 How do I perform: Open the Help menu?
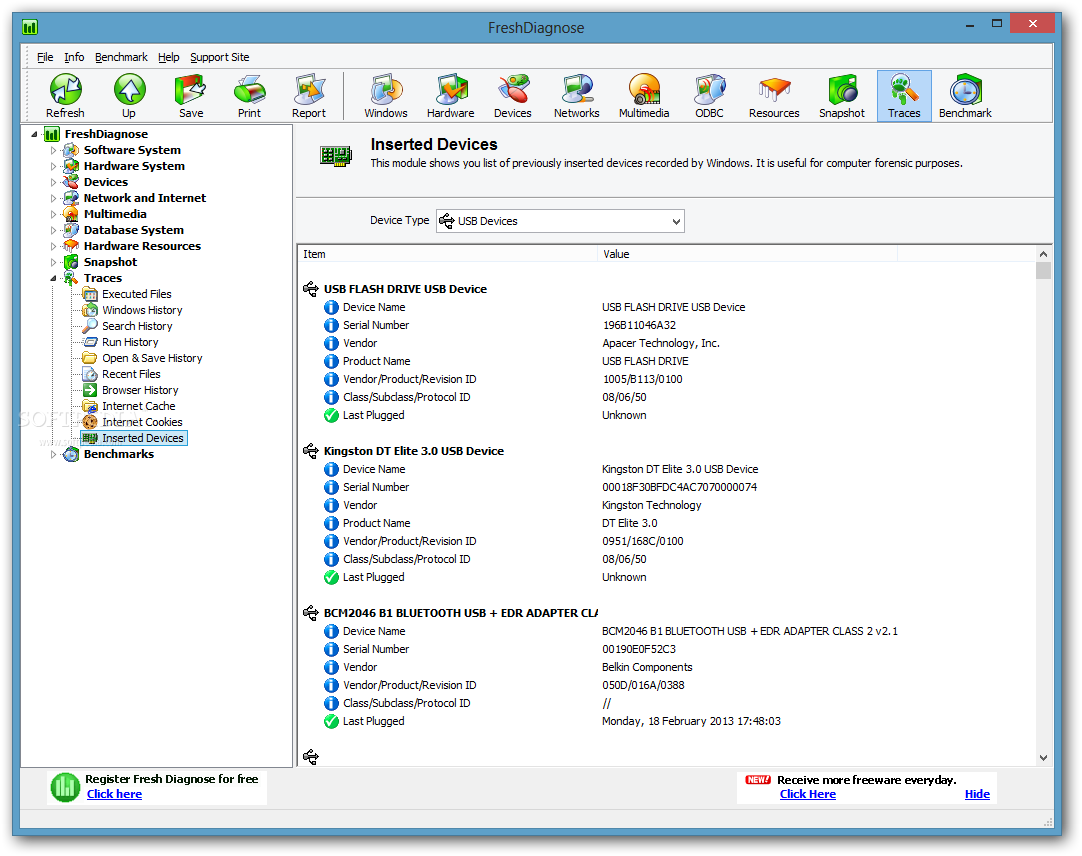click(x=168, y=57)
